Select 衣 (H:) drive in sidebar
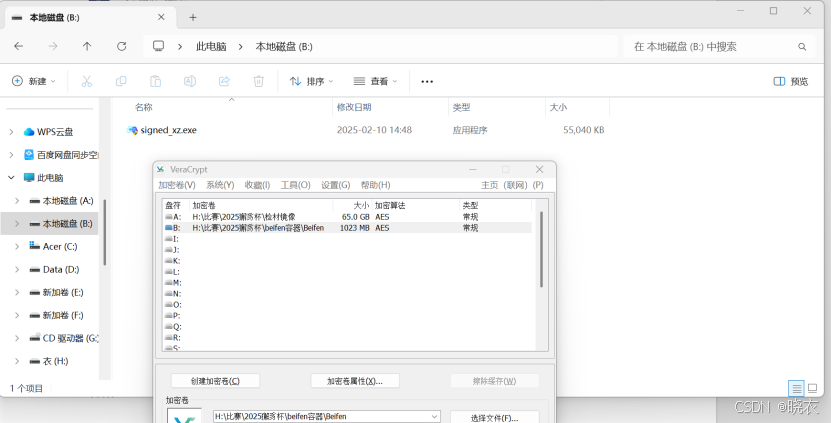Viewport: 831px width, 423px height. tap(56, 361)
